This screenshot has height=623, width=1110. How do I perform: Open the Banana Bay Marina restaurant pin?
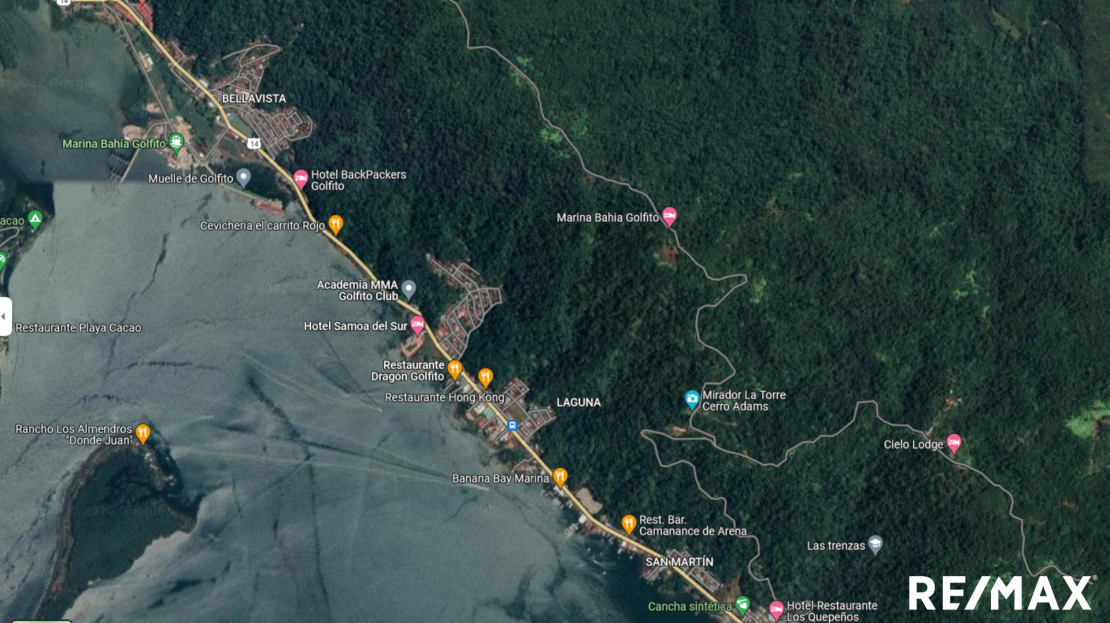[560, 476]
